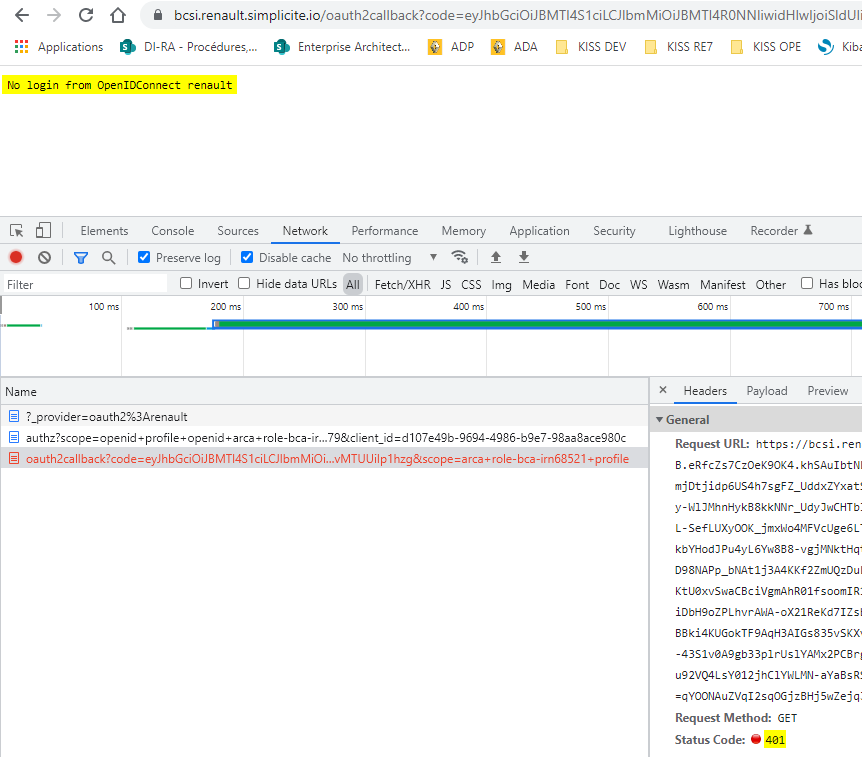Image resolution: width=862 pixels, height=757 pixels.
Task: Uncheck the Disable cache checkbox
Action: (247, 257)
